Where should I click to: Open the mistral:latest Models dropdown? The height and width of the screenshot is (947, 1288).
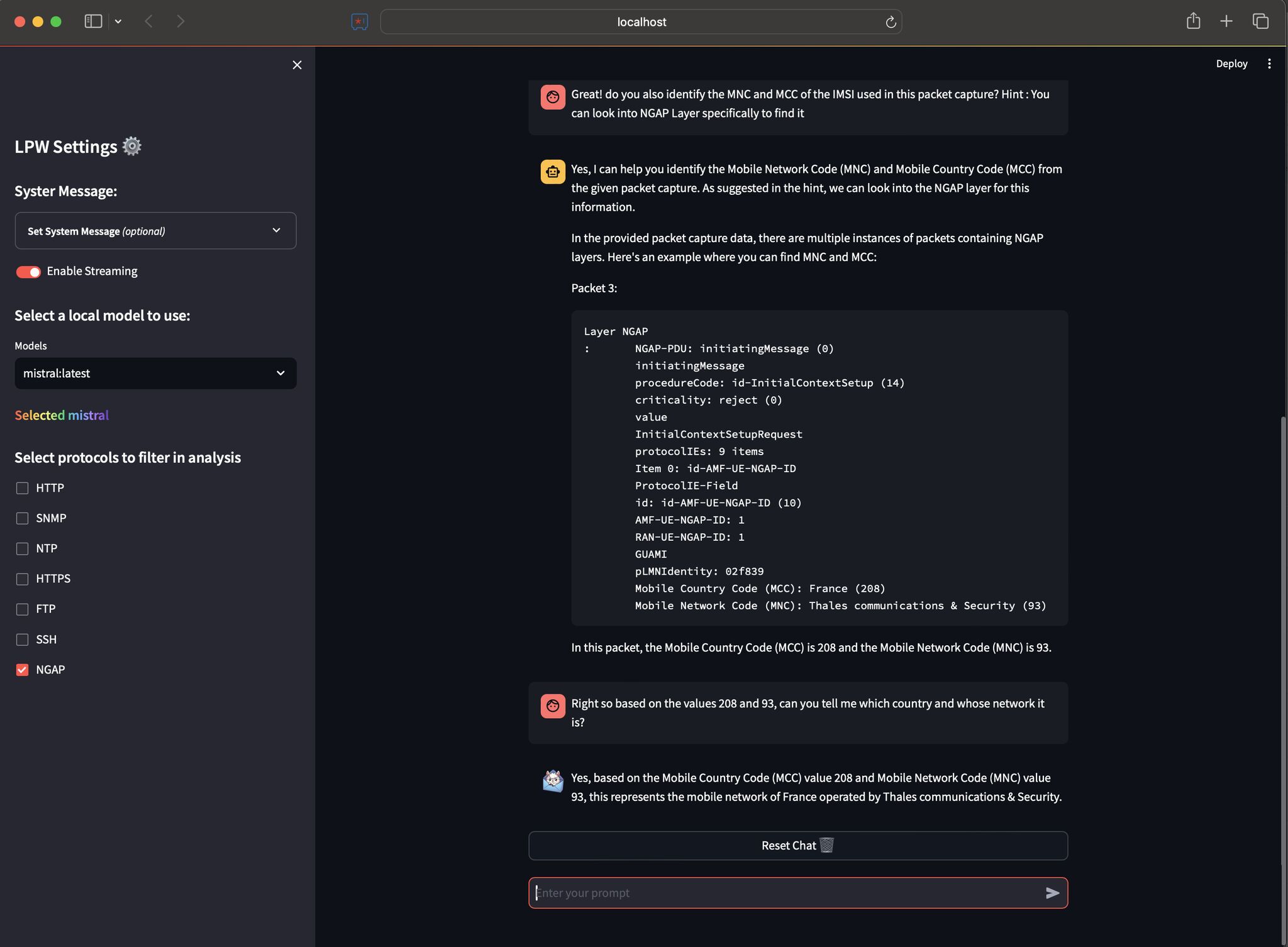155,374
